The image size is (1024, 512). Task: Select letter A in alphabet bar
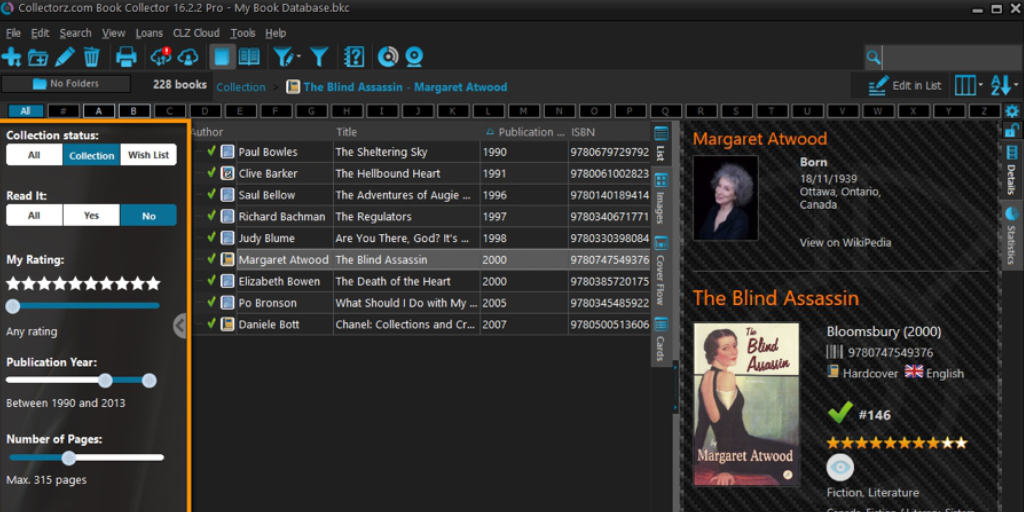click(99, 111)
